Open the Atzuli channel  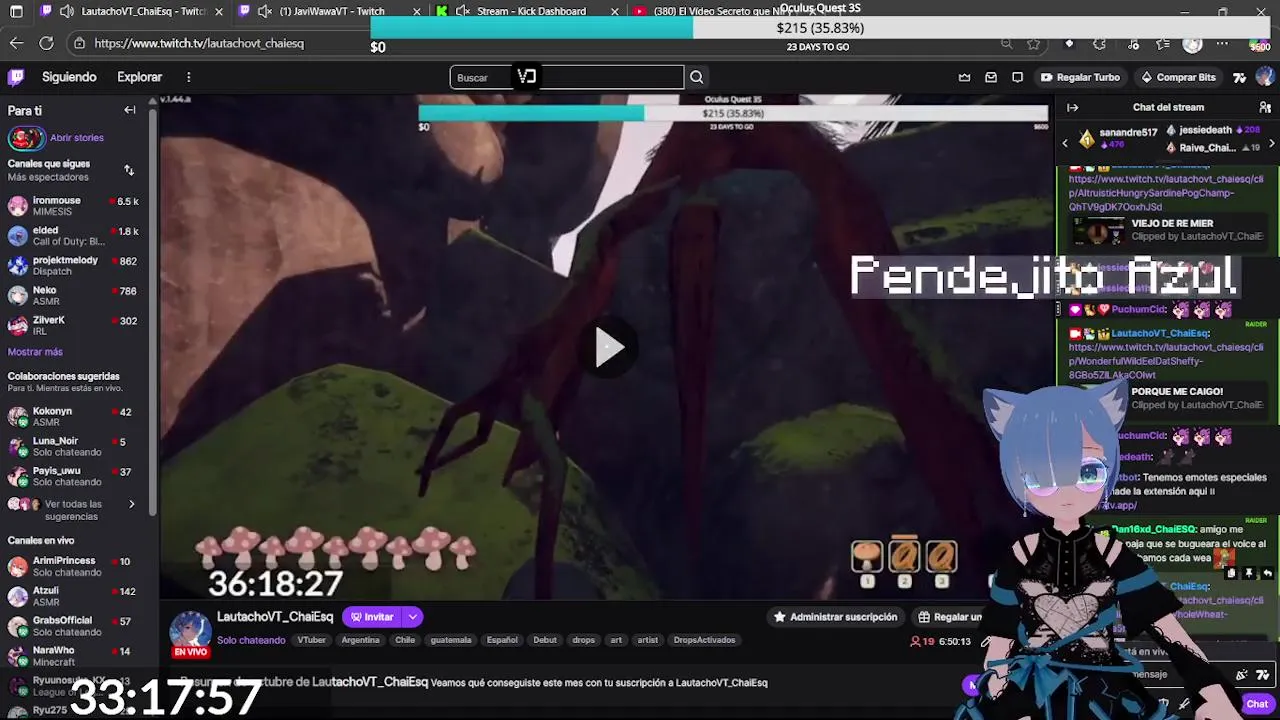click(x=75, y=596)
